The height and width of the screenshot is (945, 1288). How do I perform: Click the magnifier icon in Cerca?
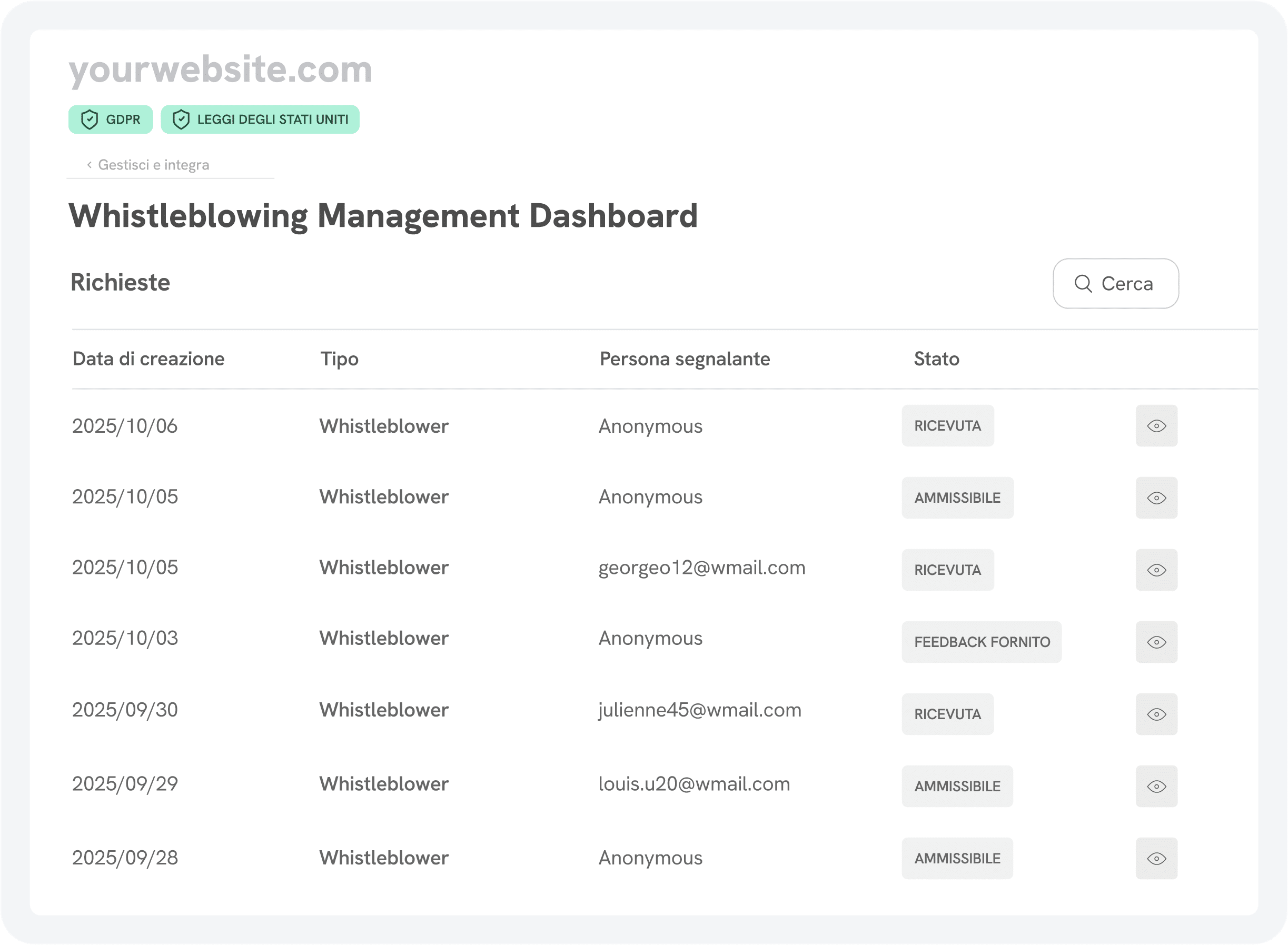[1083, 283]
